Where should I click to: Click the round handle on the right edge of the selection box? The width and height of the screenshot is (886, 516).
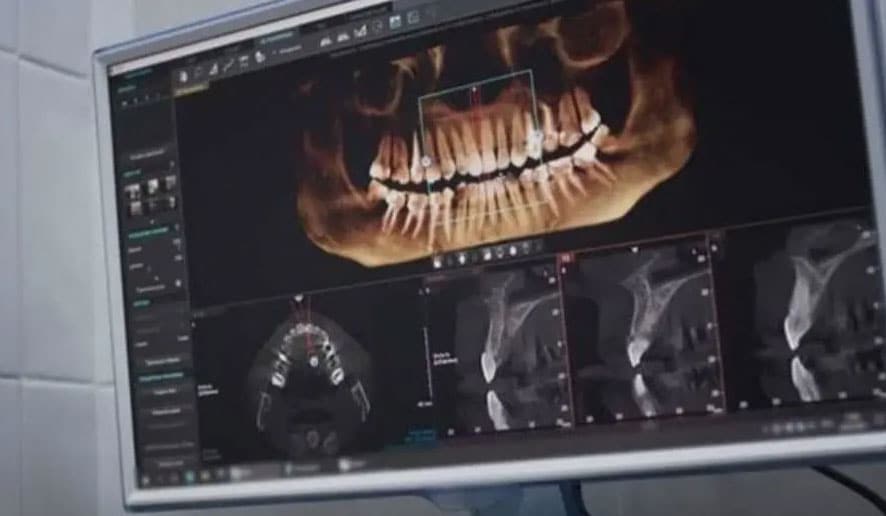[537, 139]
